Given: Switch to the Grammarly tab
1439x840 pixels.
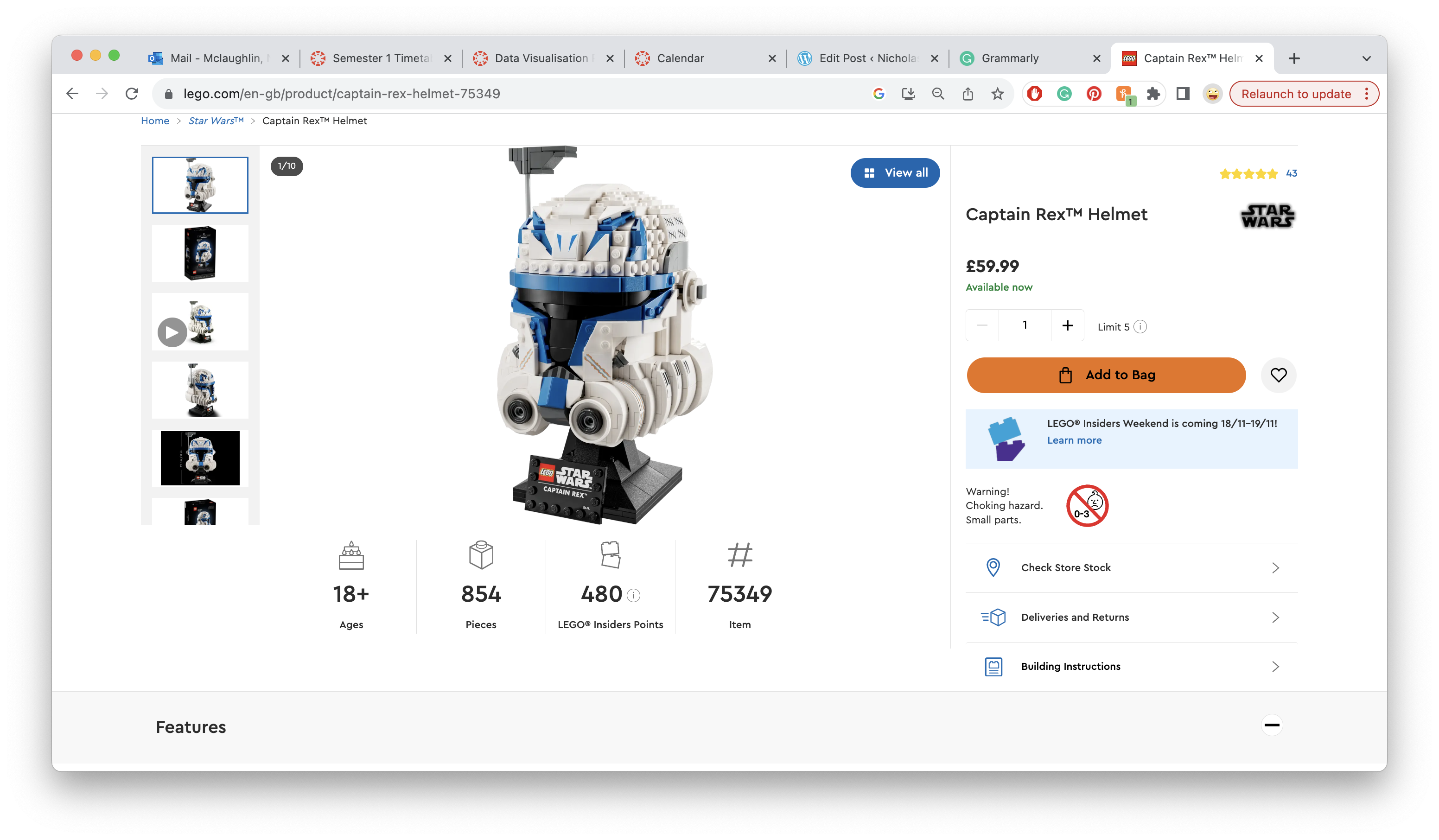Looking at the screenshot, I should [x=1010, y=58].
